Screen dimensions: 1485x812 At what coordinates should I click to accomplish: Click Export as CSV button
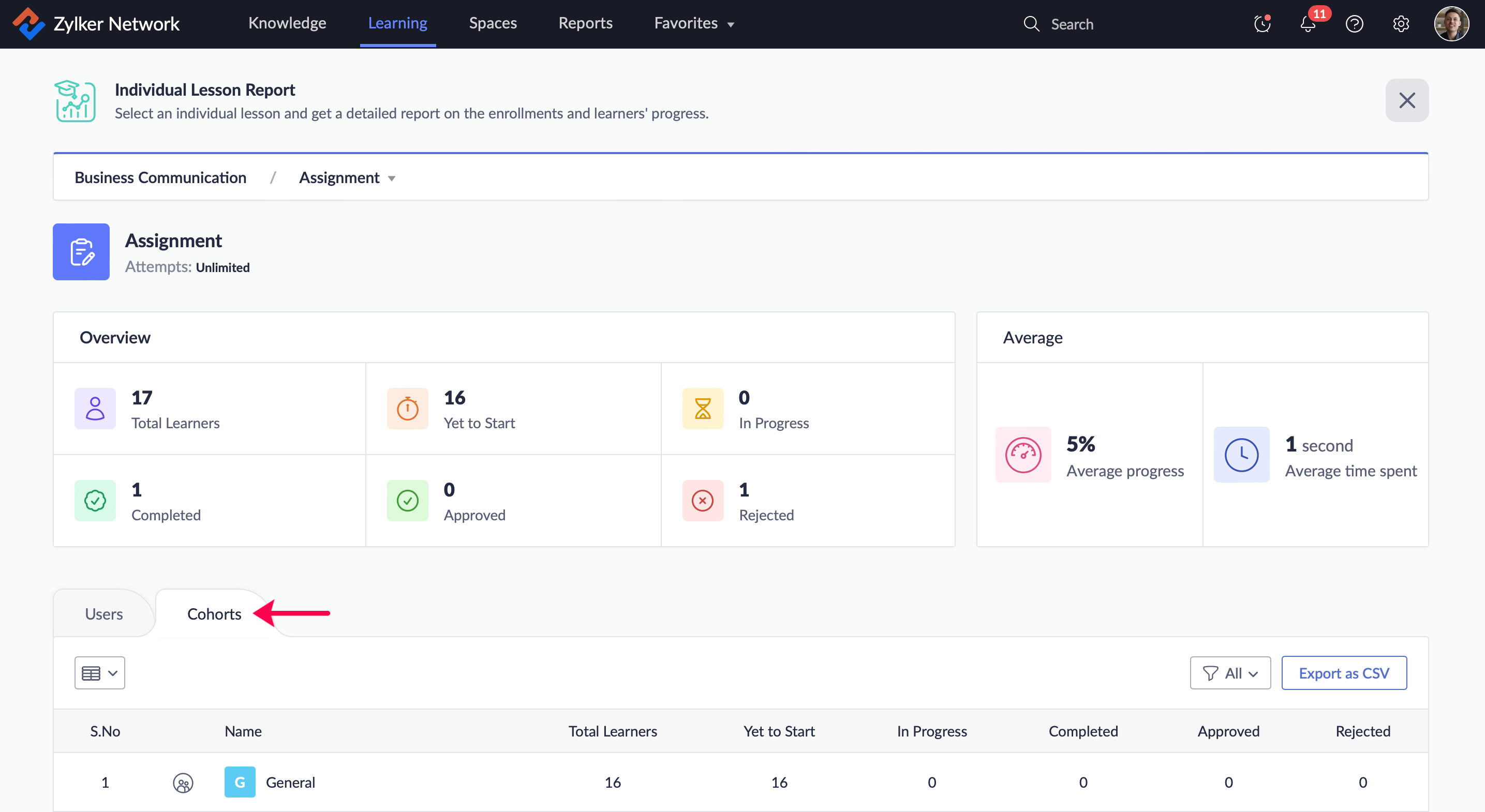tap(1344, 673)
